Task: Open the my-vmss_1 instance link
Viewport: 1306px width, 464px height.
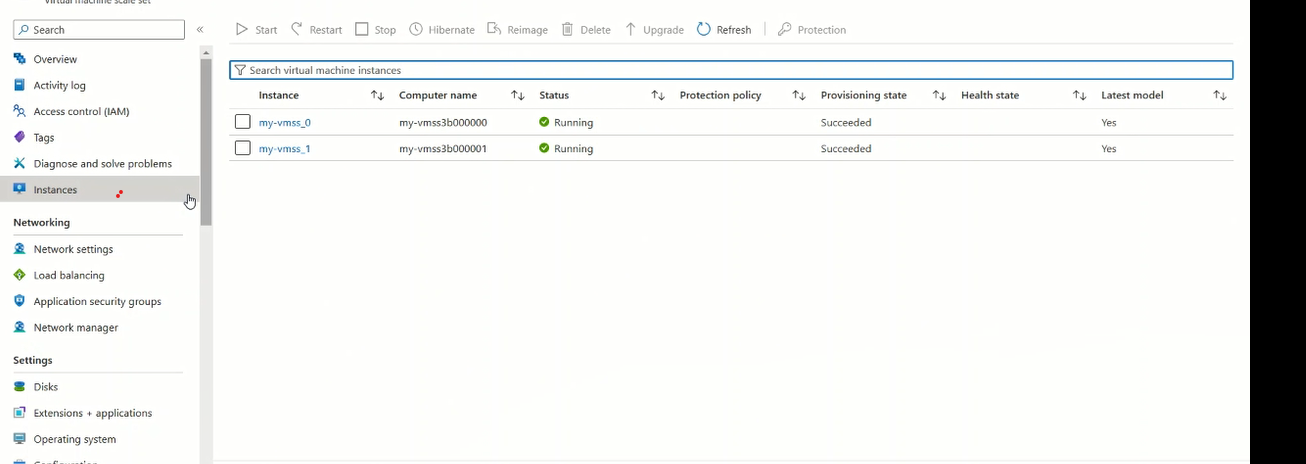Action: click(285, 148)
